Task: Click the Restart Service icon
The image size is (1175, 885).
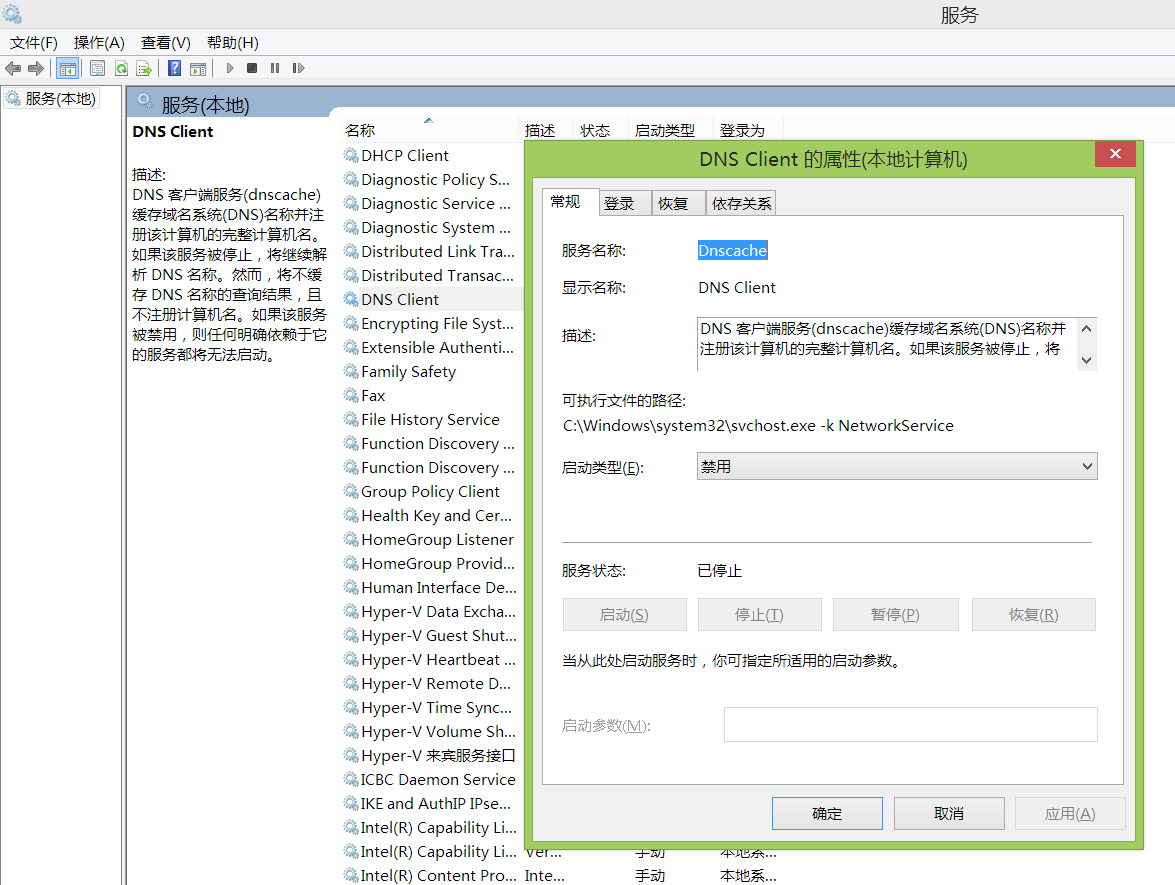Action: click(297, 67)
